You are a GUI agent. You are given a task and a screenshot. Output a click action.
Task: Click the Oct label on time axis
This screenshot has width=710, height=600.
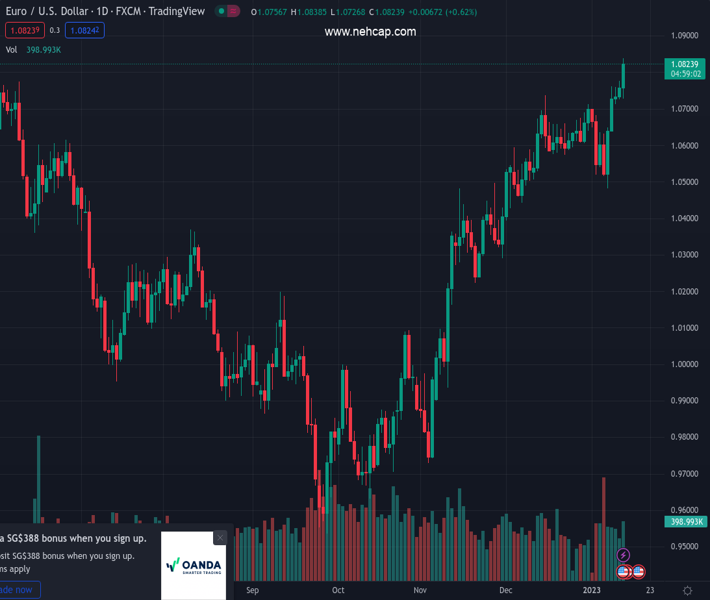tap(338, 590)
